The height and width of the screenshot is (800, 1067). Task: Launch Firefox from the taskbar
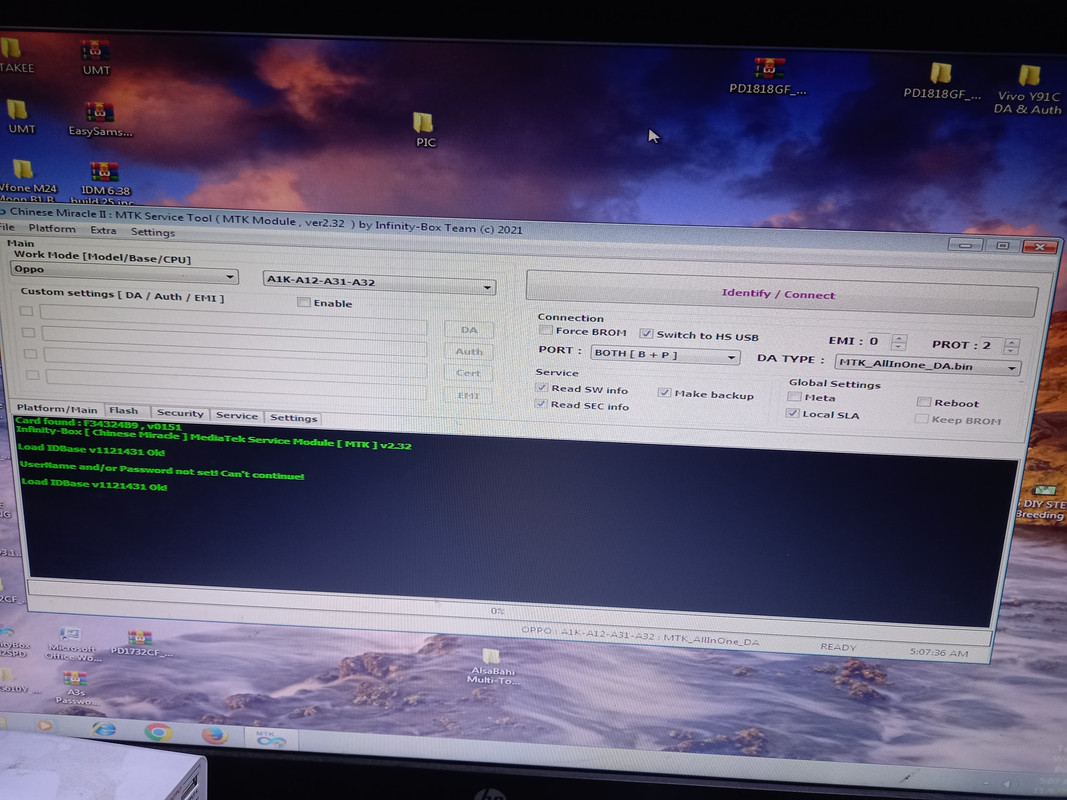click(214, 735)
